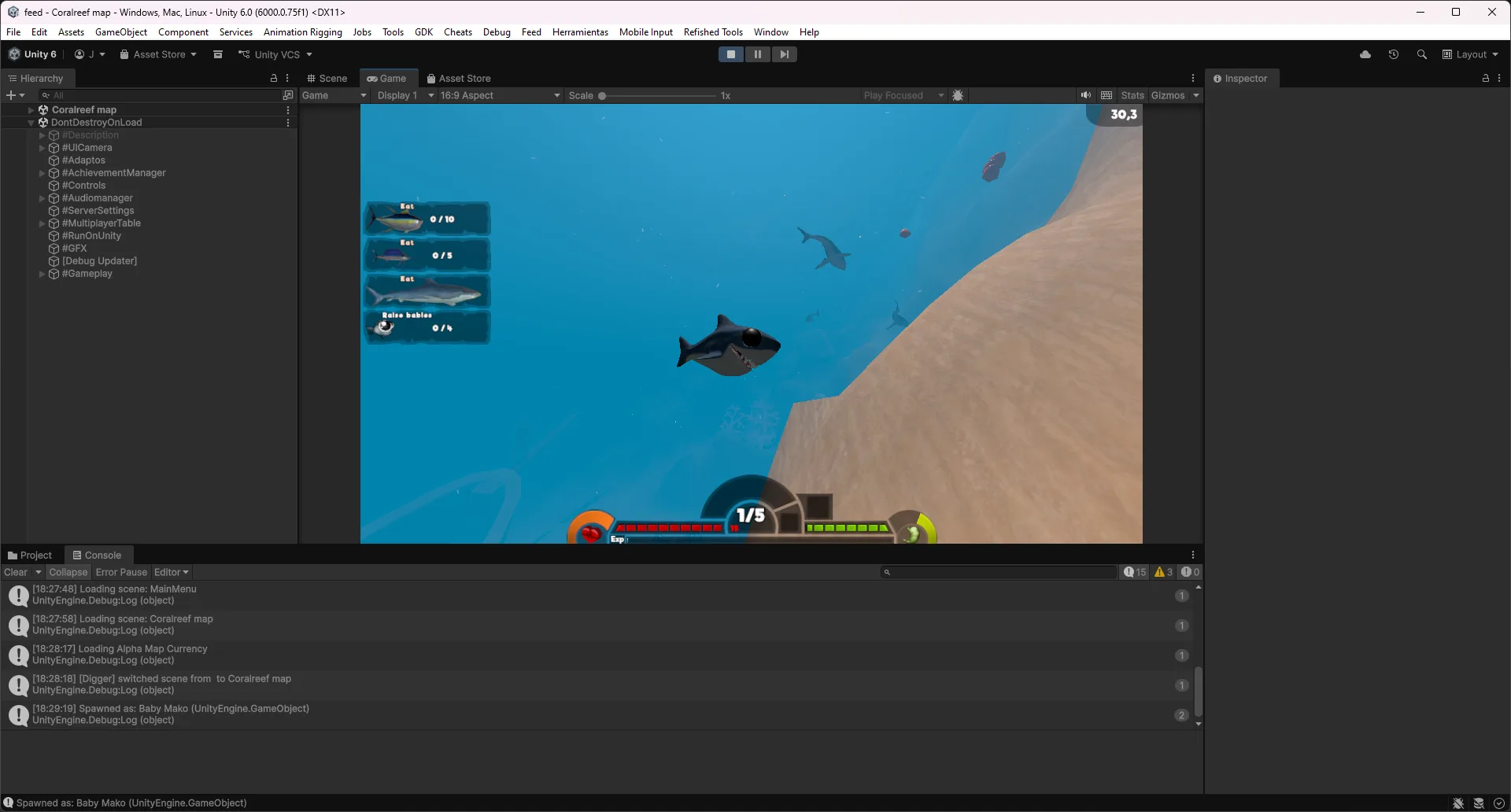1511x812 pixels.
Task: Filter console by info messages count
Action: click(1135, 572)
